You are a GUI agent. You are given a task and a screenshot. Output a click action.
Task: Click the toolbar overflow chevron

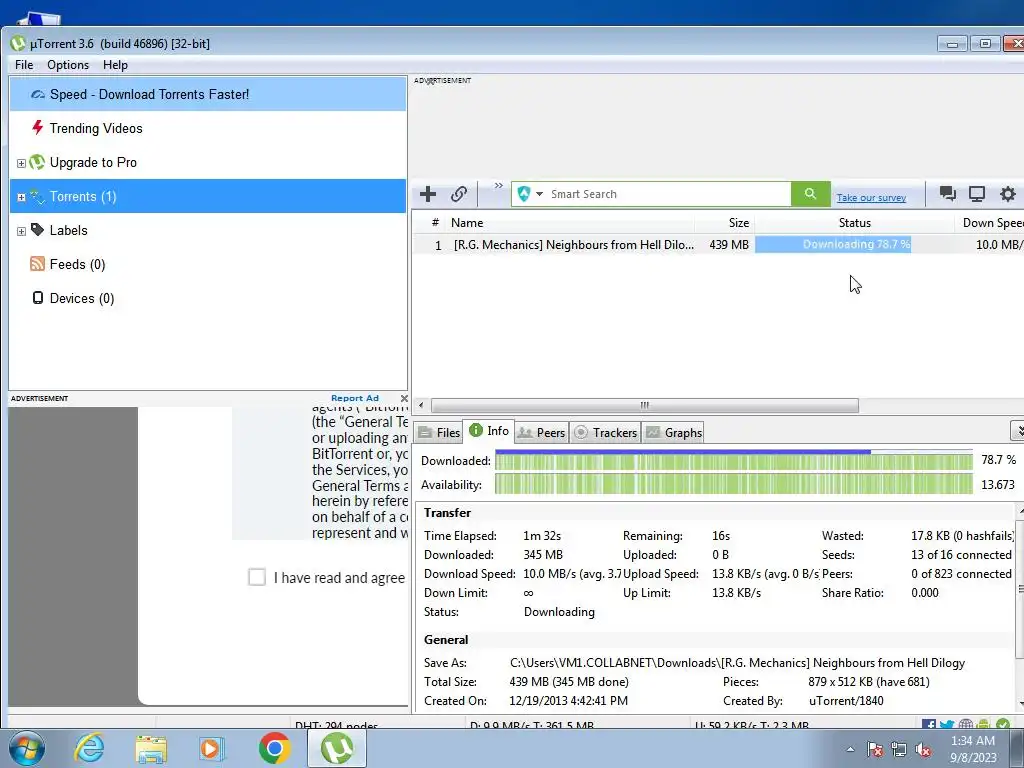pos(498,186)
